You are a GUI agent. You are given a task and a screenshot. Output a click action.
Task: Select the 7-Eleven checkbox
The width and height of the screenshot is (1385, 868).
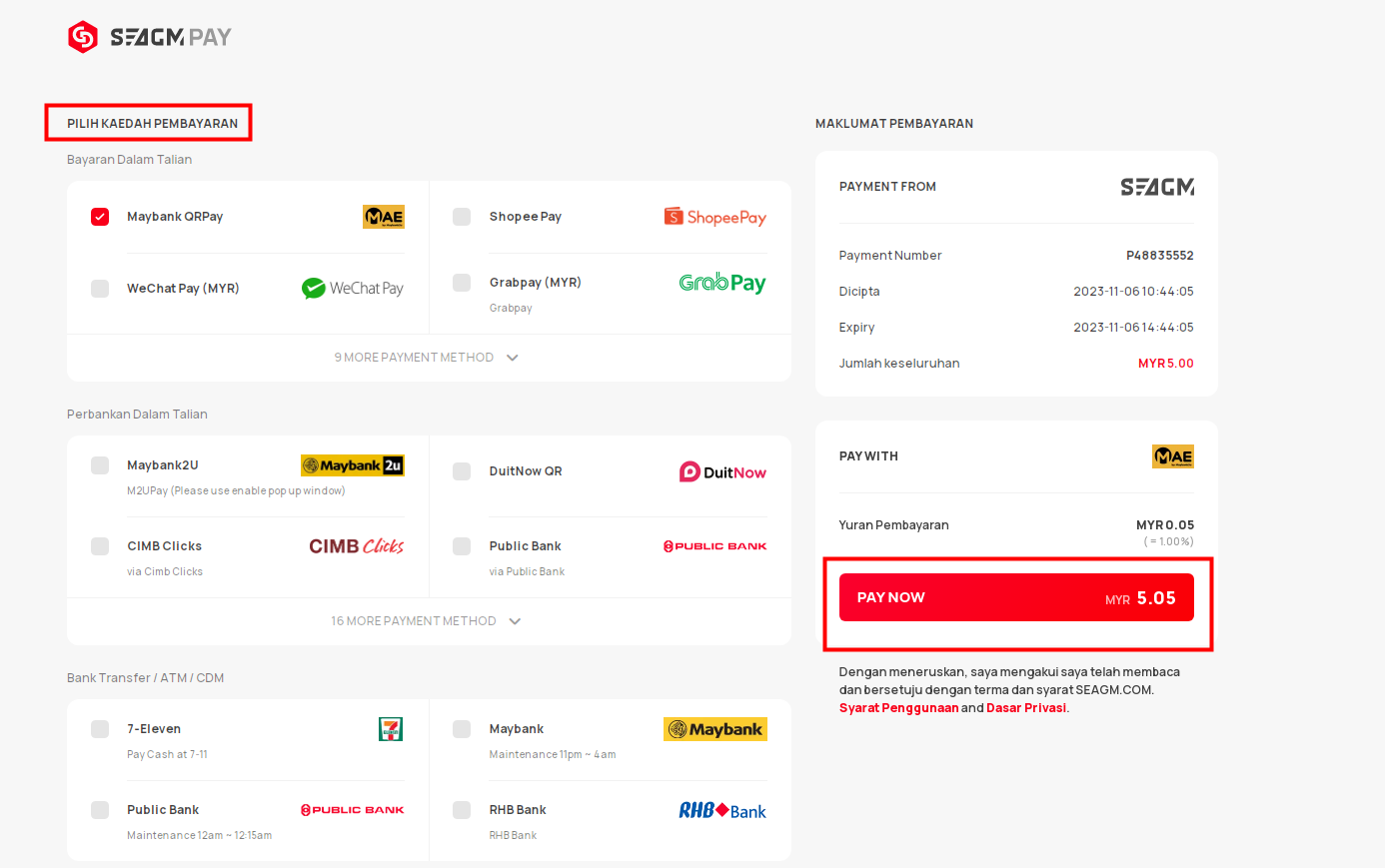pos(100,729)
